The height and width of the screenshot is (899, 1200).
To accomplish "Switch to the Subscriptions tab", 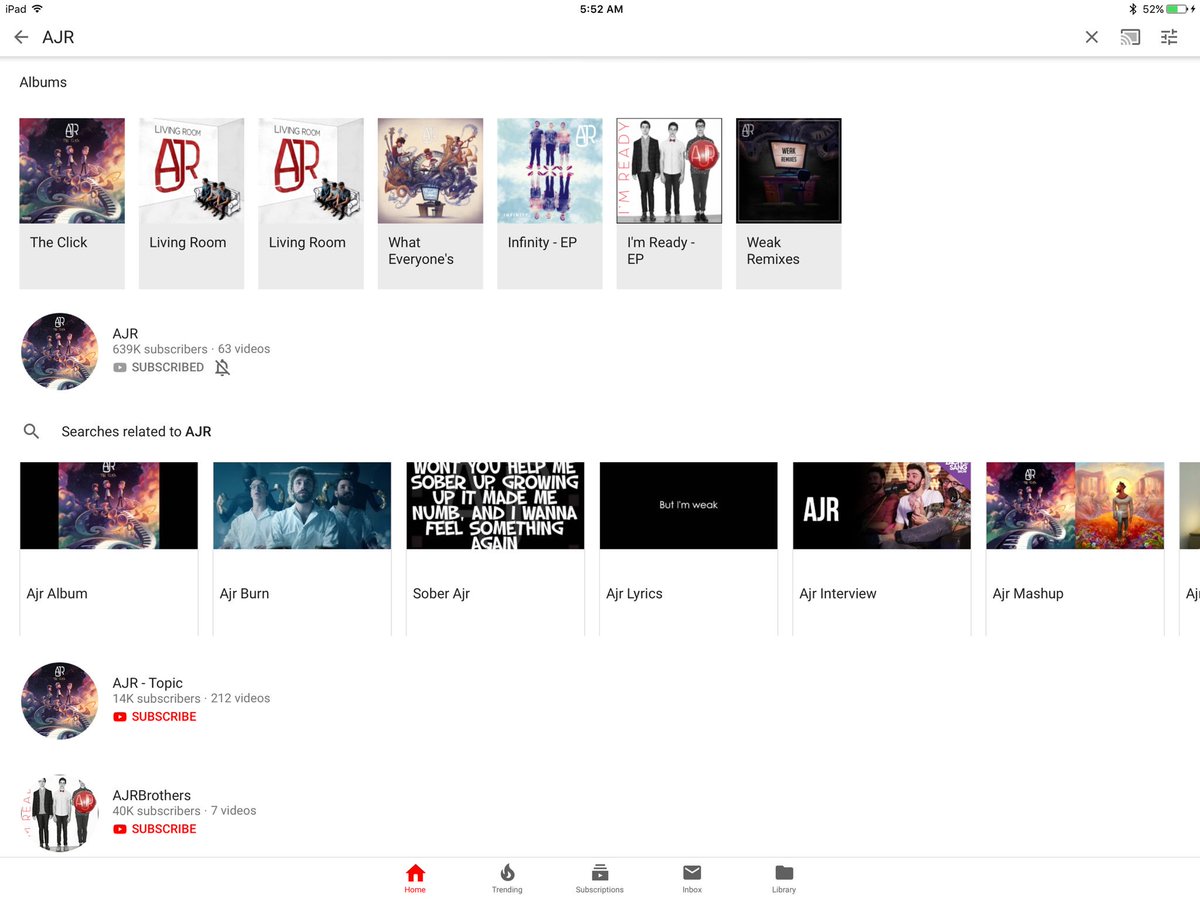I will tap(599, 878).
